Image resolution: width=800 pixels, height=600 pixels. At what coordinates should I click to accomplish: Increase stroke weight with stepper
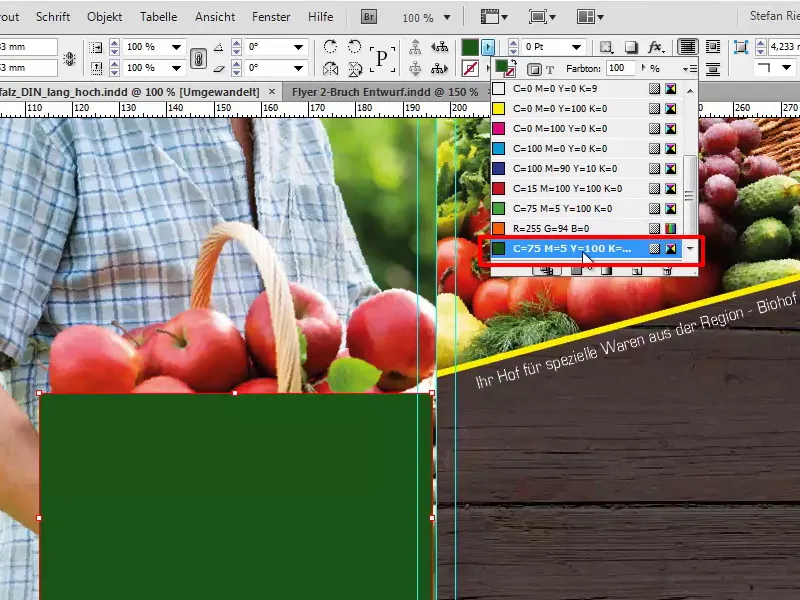pos(514,43)
